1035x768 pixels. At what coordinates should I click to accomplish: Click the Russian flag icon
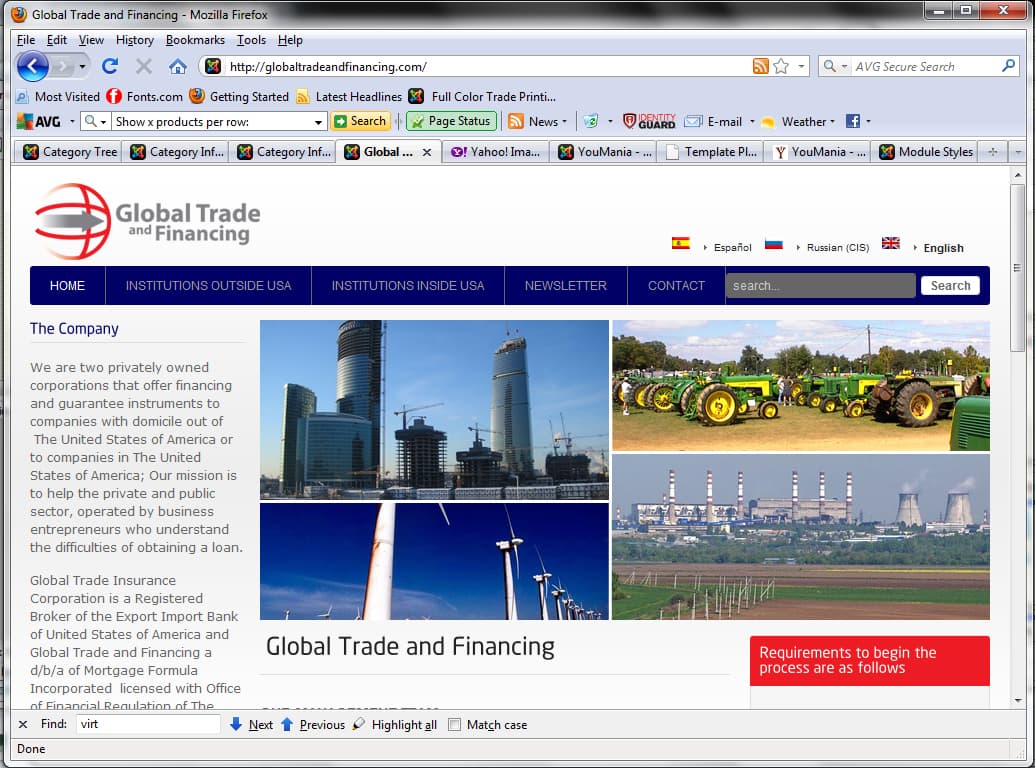tap(774, 243)
